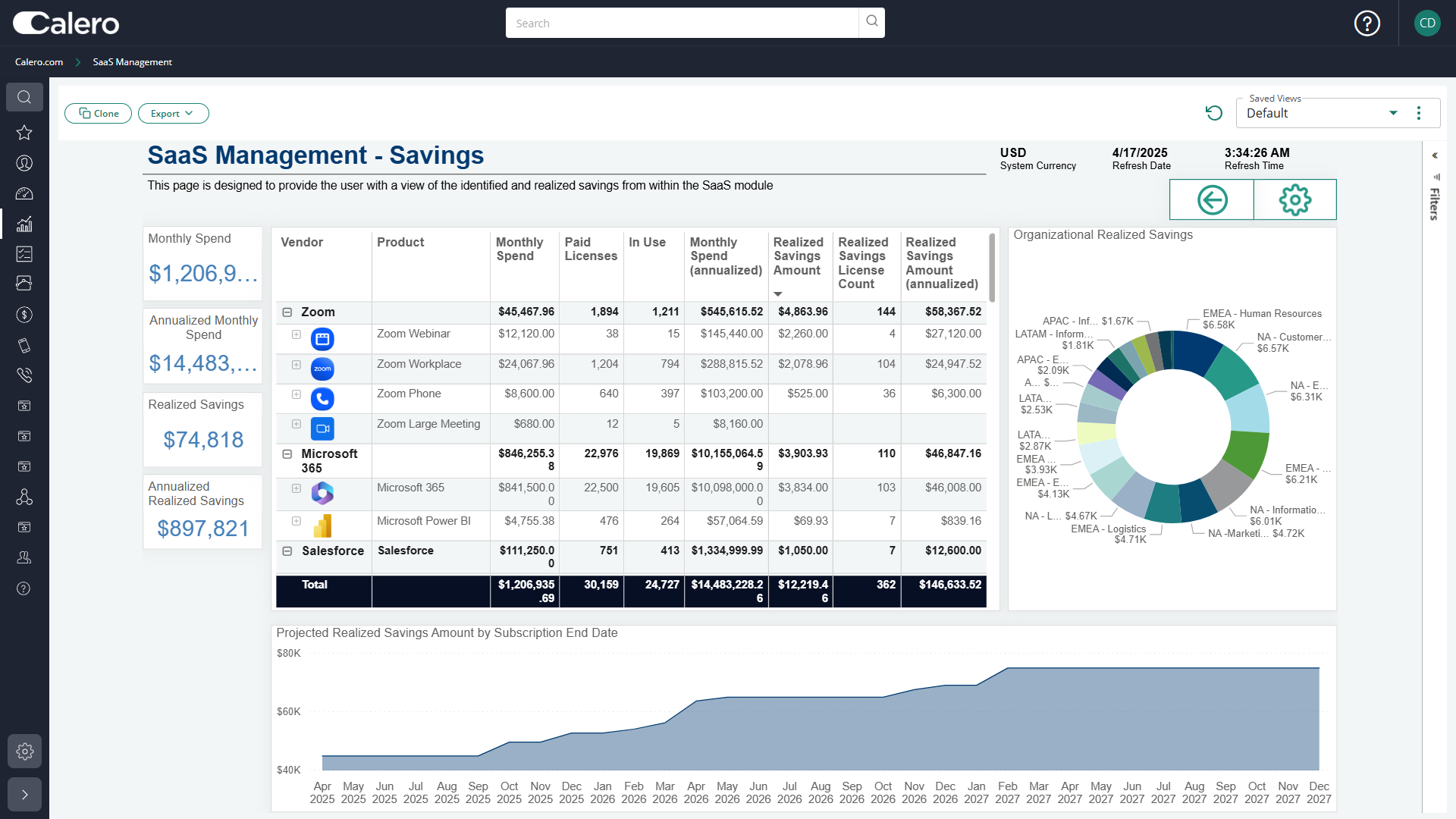Open the sidebar Search panel
This screenshot has width=1456, height=819.
pyautogui.click(x=24, y=97)
